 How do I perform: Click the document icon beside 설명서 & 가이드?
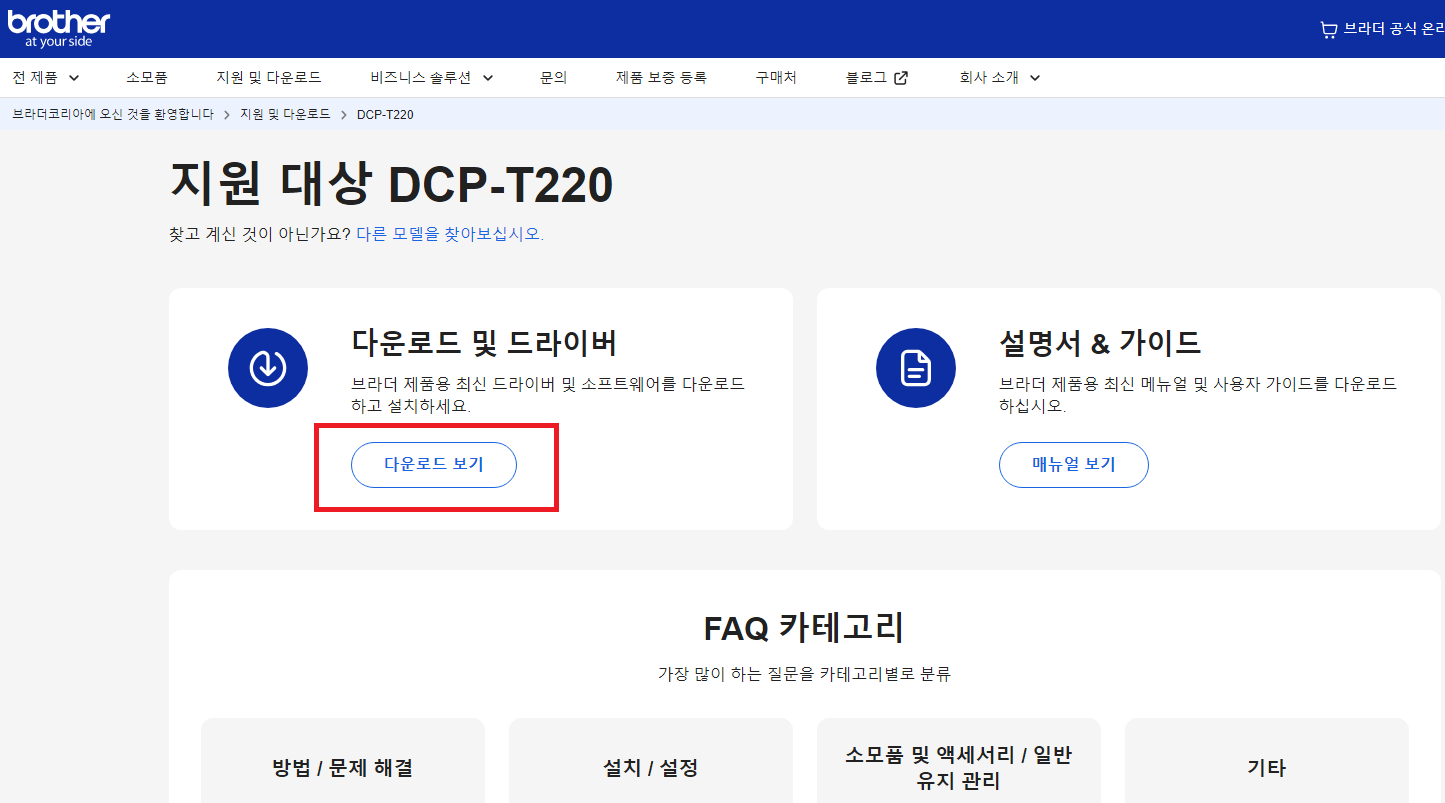click(916, 368)
